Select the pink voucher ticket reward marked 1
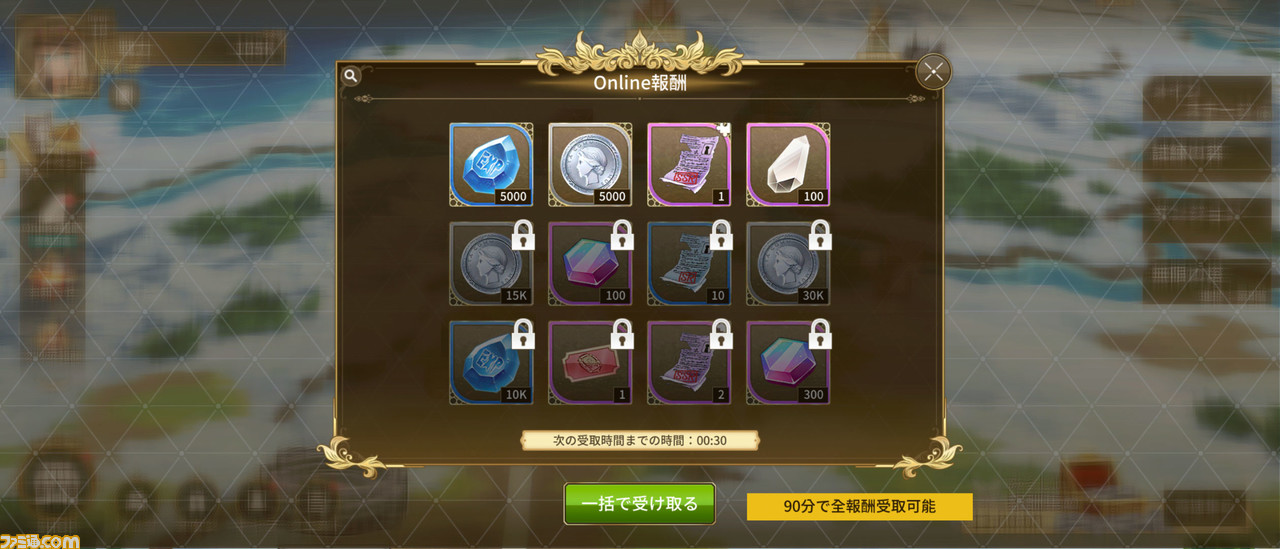 click(x=689, y=165)
